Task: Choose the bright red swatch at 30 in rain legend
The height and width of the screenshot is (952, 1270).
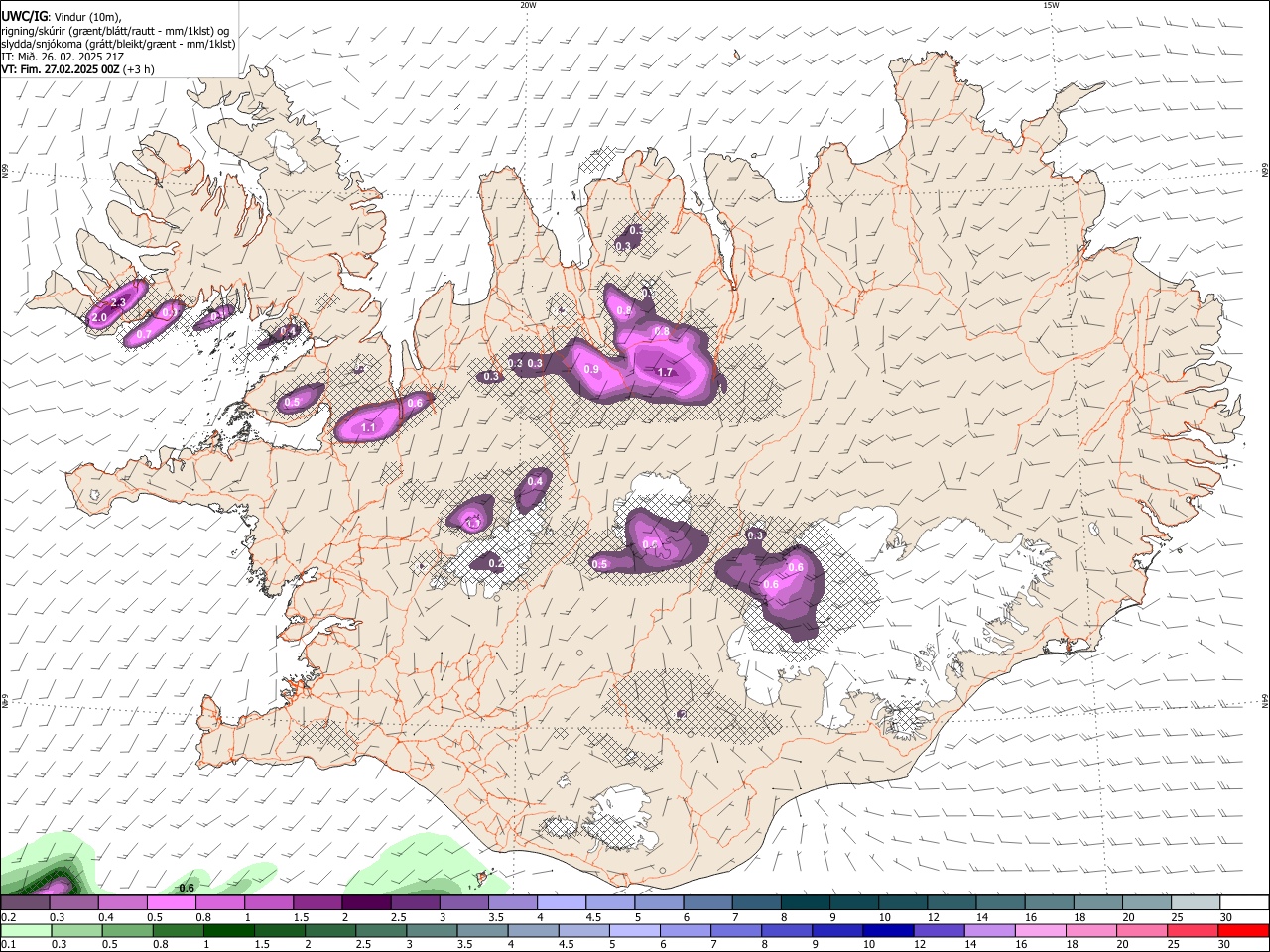Action: [1244, 930]
